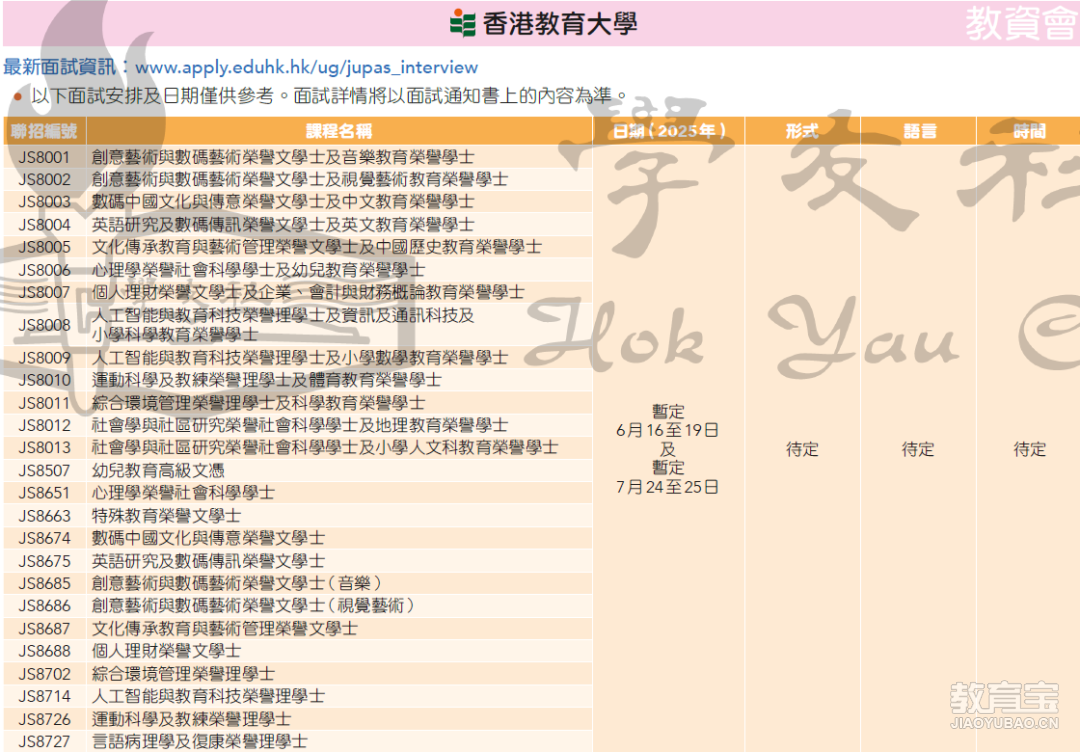This screenshot has width=1080, height=752.
Task: Click the 7月24至25日 date text
Action: [x=667, y=487]
